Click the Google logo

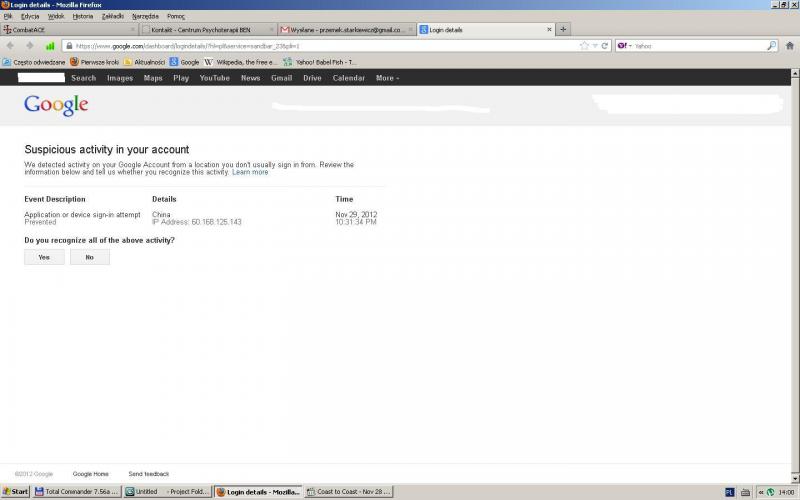click(56, 106)
